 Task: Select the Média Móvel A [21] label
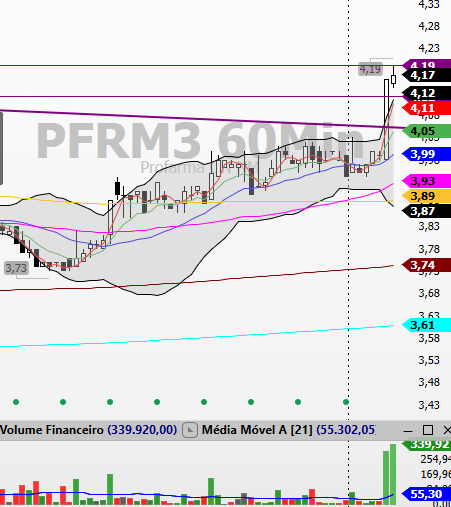tap(257, 430)
